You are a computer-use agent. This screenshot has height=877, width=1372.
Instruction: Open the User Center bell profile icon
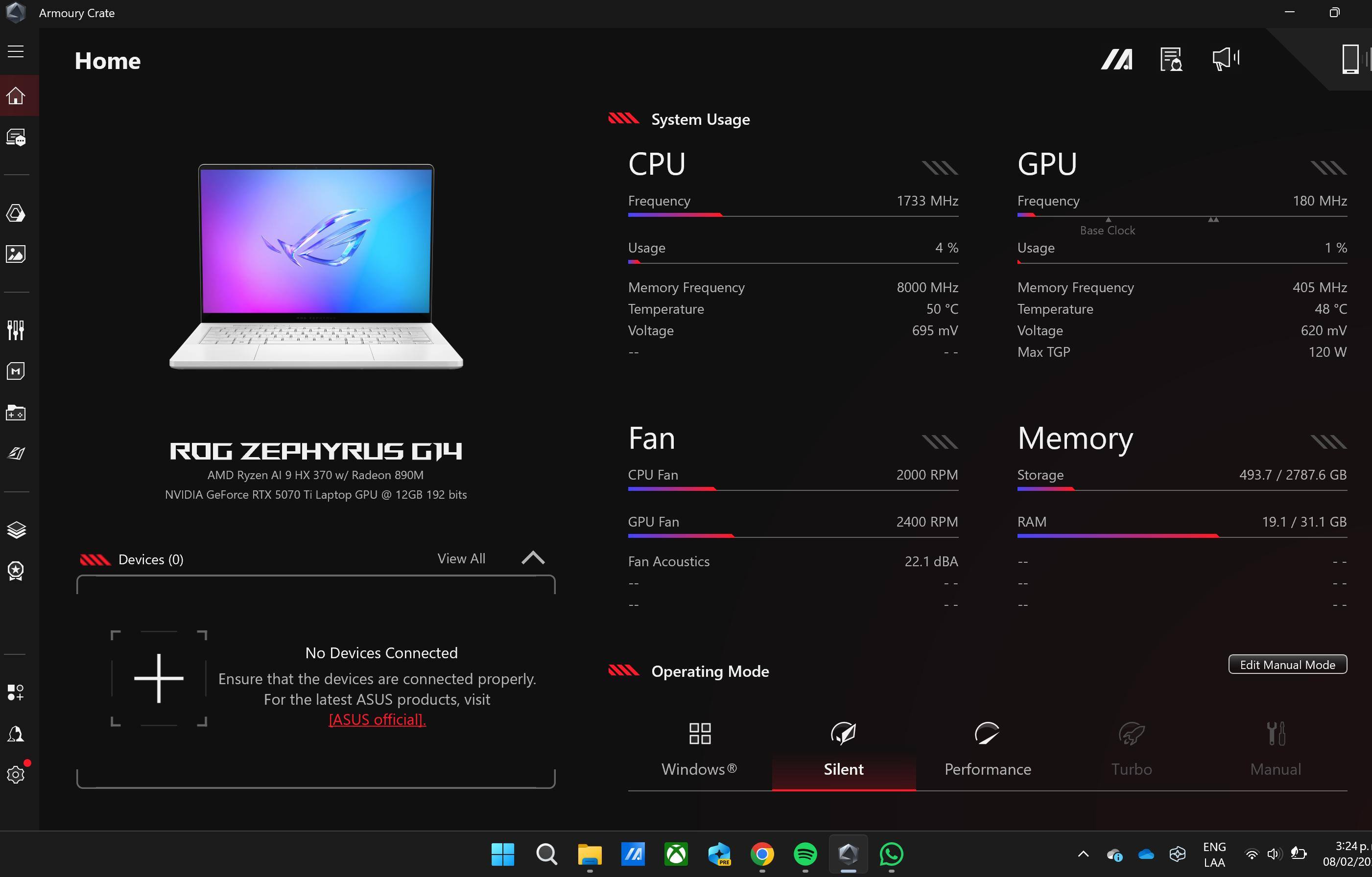pos(16,734)
